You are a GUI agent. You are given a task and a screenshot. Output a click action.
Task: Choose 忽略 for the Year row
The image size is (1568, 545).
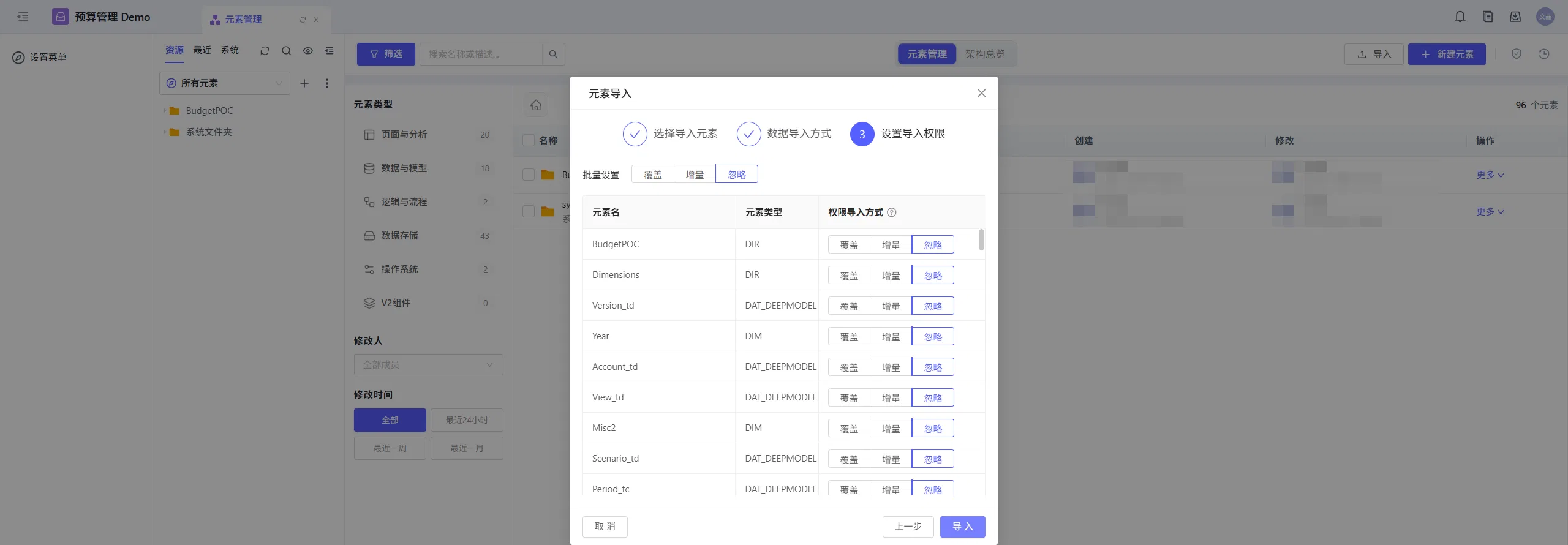[933, 337]
